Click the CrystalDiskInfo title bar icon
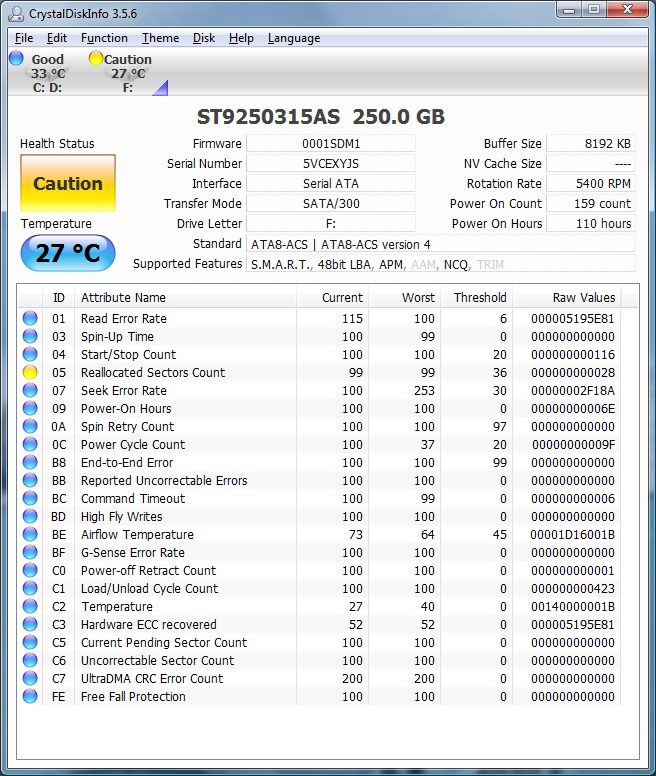Screen dimensions: 656x776 [16, 13]
